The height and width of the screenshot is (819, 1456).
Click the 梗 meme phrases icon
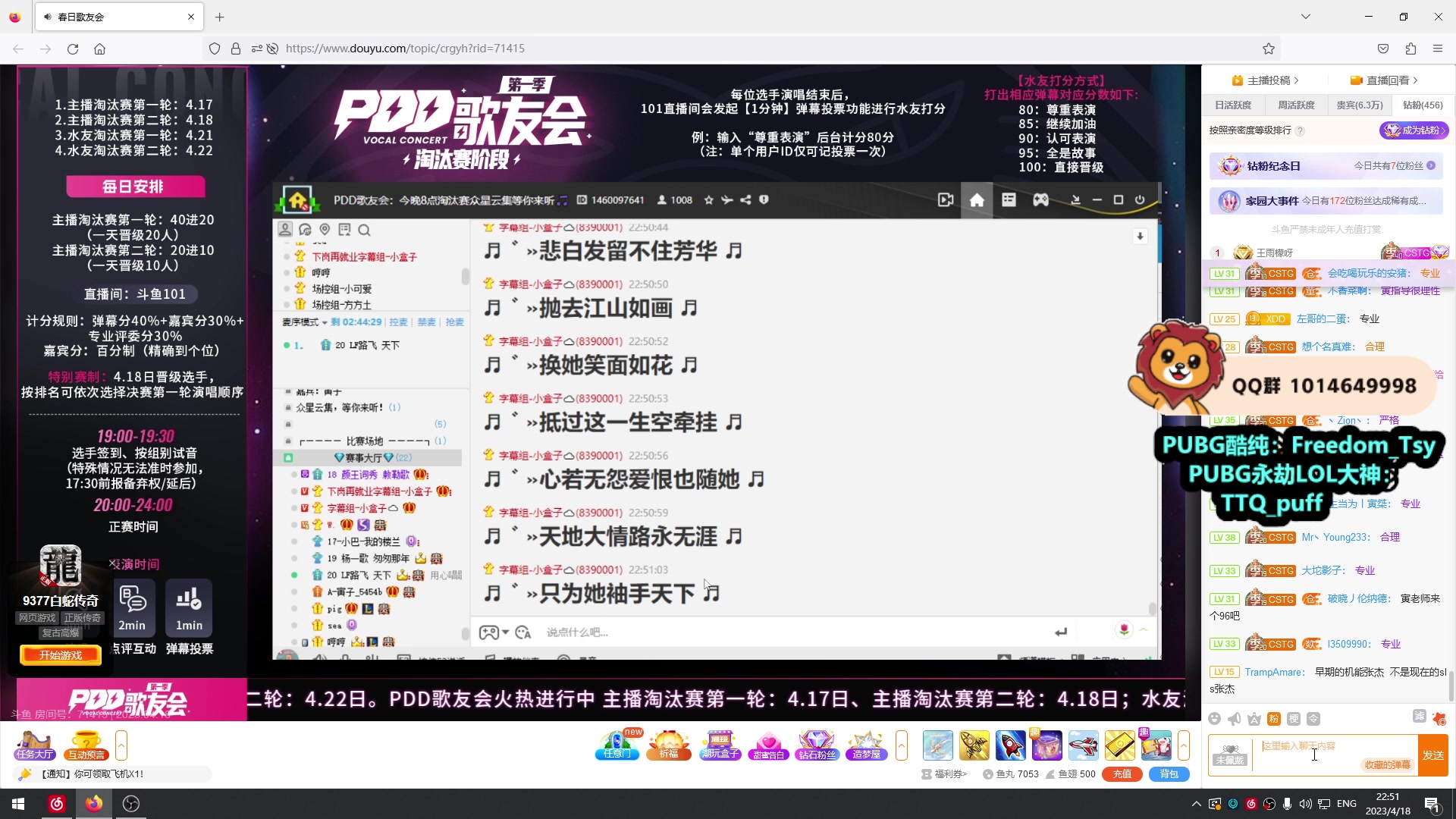coord(1294,719)
